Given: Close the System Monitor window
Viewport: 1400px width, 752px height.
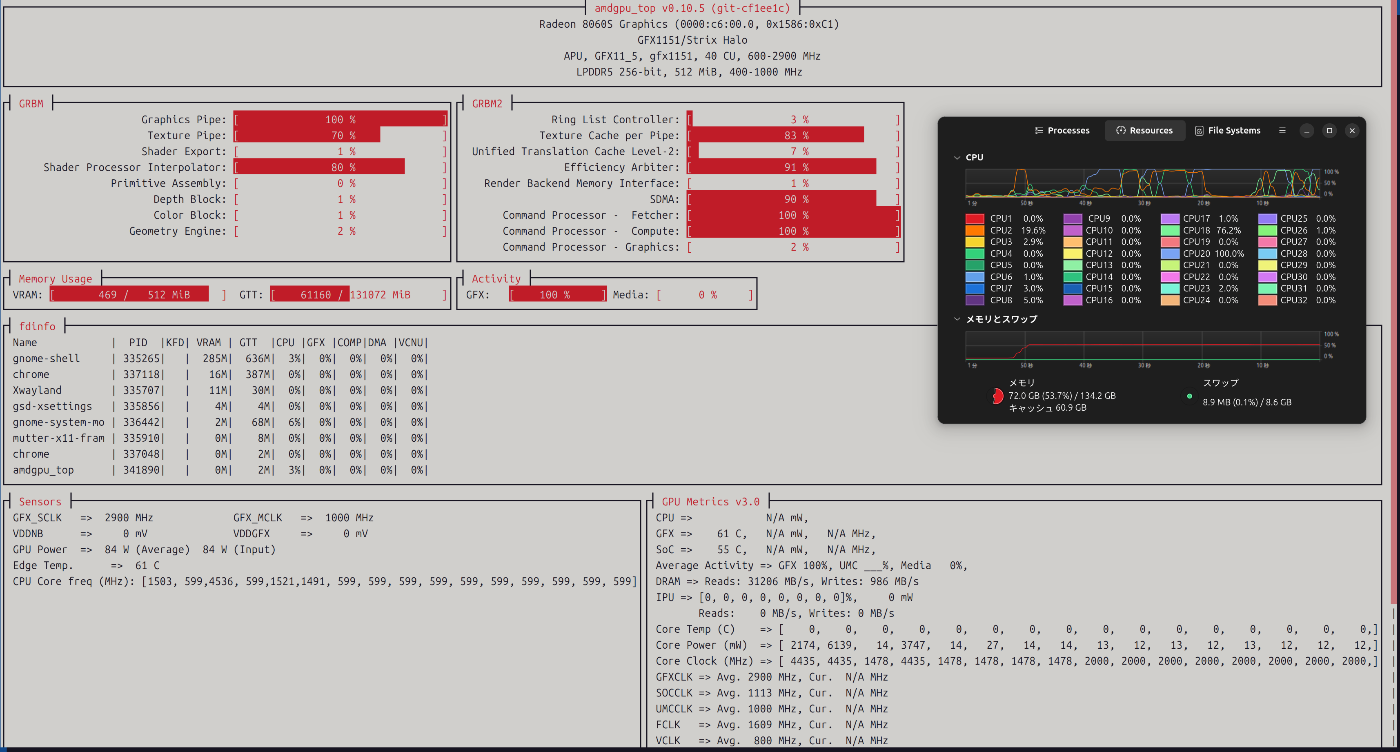Looking at the screenshot, I should [x=1352, y=131].
